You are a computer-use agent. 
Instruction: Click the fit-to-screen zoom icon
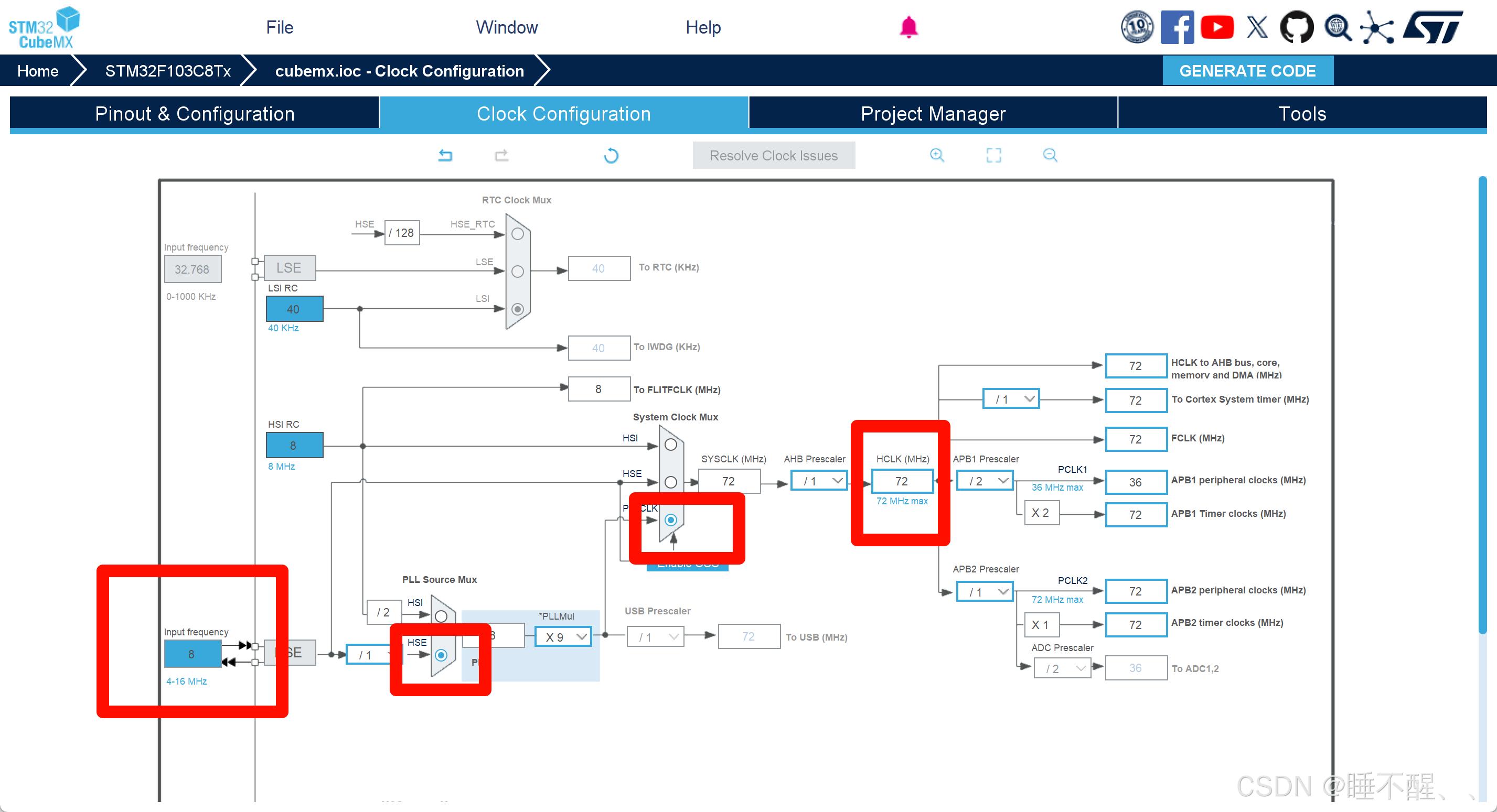pos(994,155)
